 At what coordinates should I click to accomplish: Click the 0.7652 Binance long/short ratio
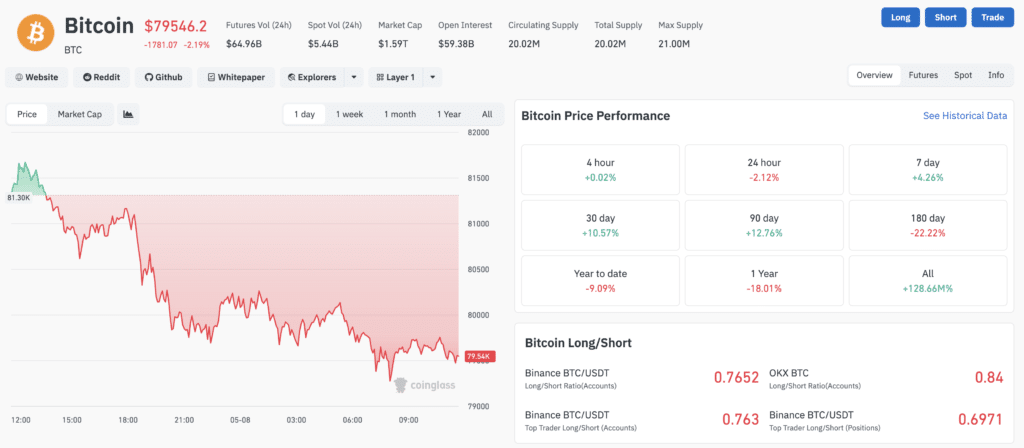pyautogui.click(x=736, y=377)
